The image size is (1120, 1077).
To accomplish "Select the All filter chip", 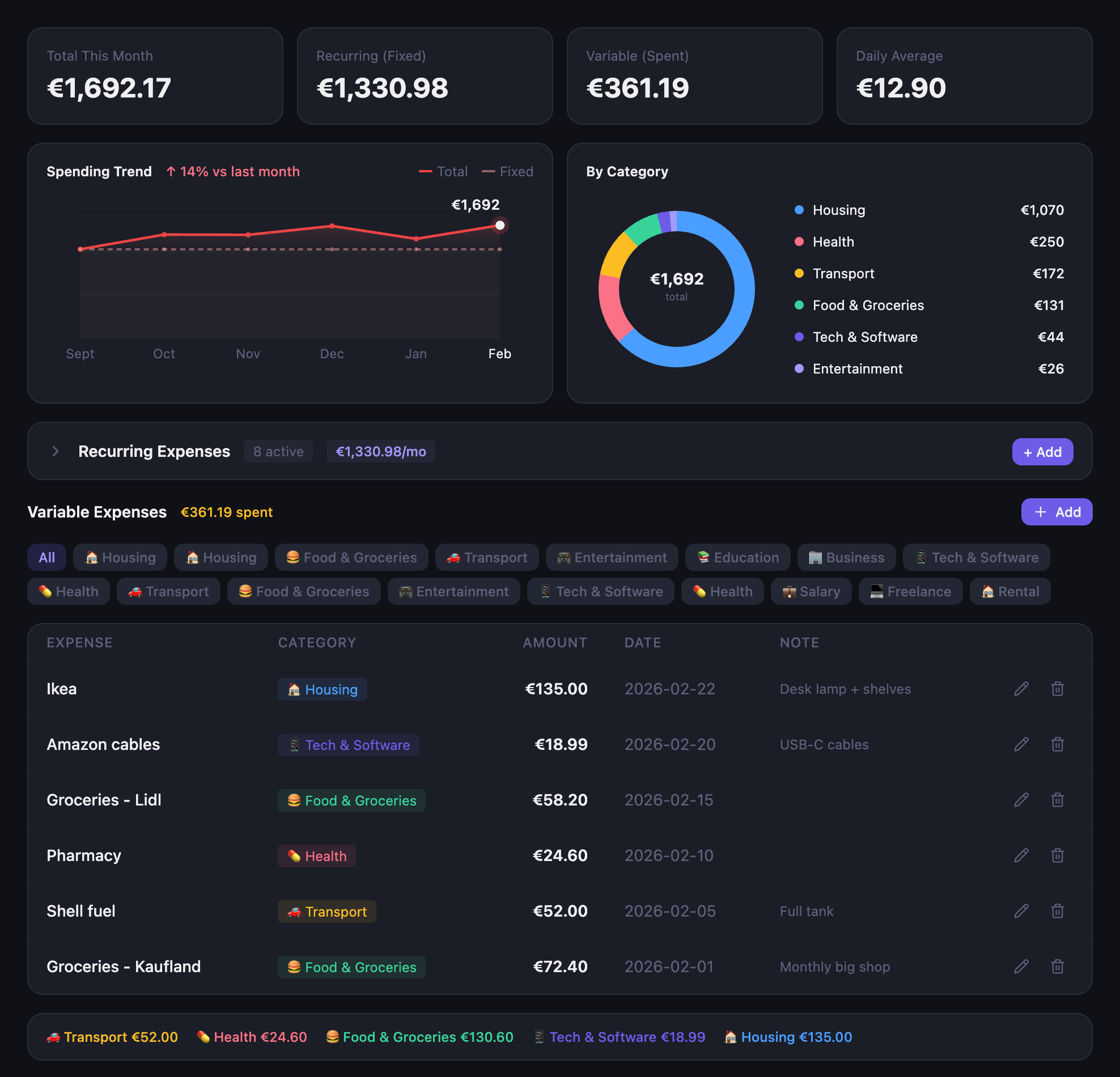I will [47, 557].
